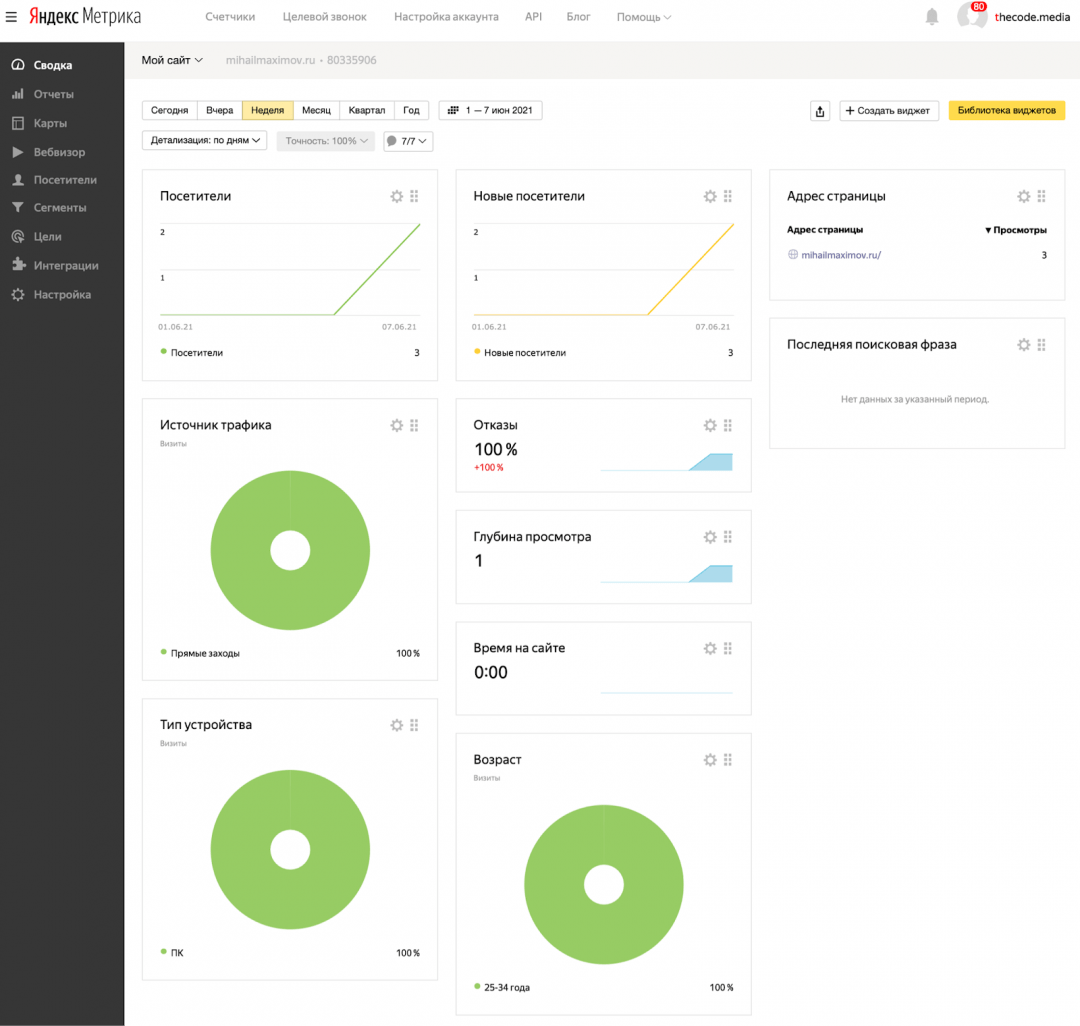The image size is (1080, 1026).
Task: Click the export icon beside Создать виджет
Action: point(820,111)
